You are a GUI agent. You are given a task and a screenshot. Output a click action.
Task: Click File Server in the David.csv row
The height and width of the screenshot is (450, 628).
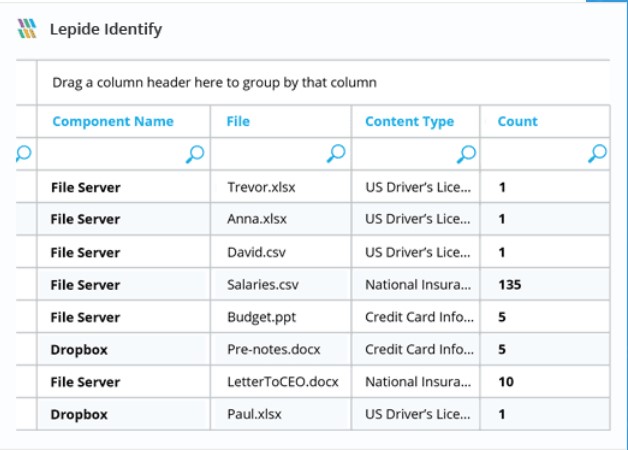coord(85,253)
